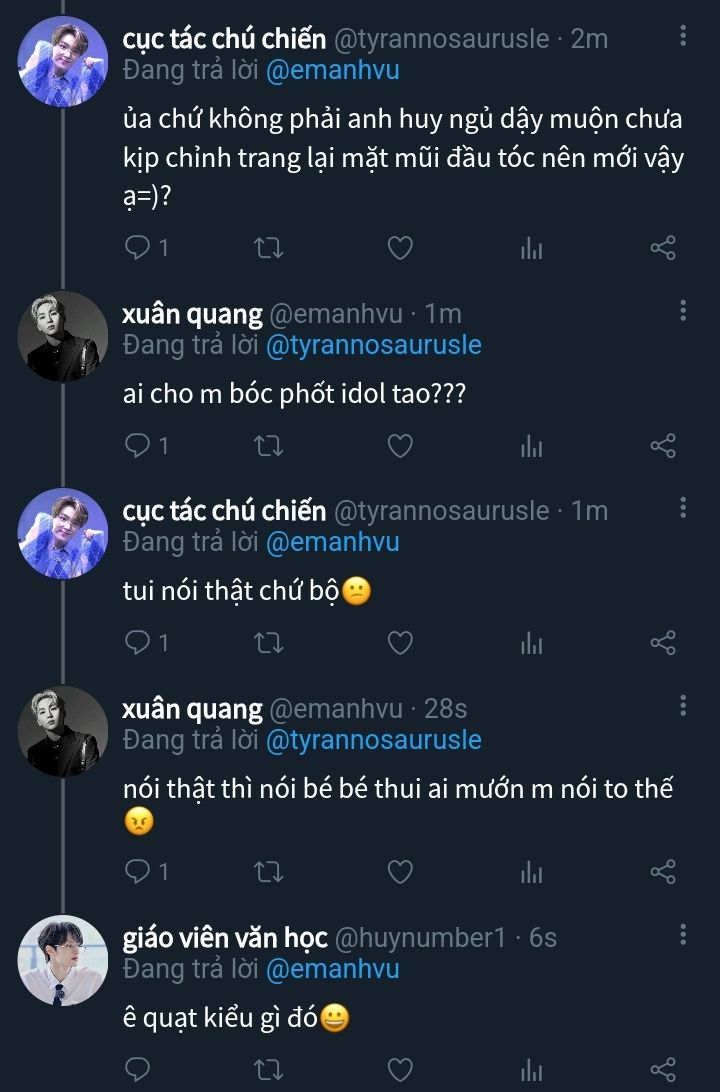
Task: Like xuân quang's 28s-old reply
Action: click(x=400, y=872)
